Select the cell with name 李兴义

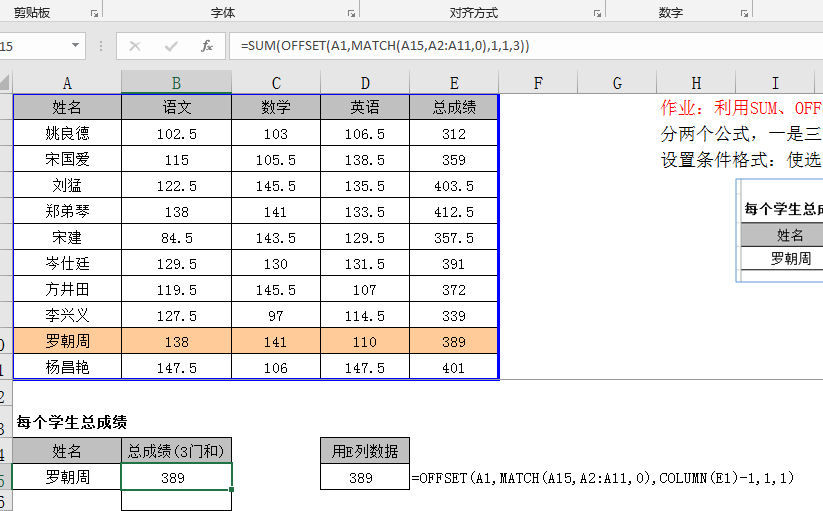coord(67,315)
